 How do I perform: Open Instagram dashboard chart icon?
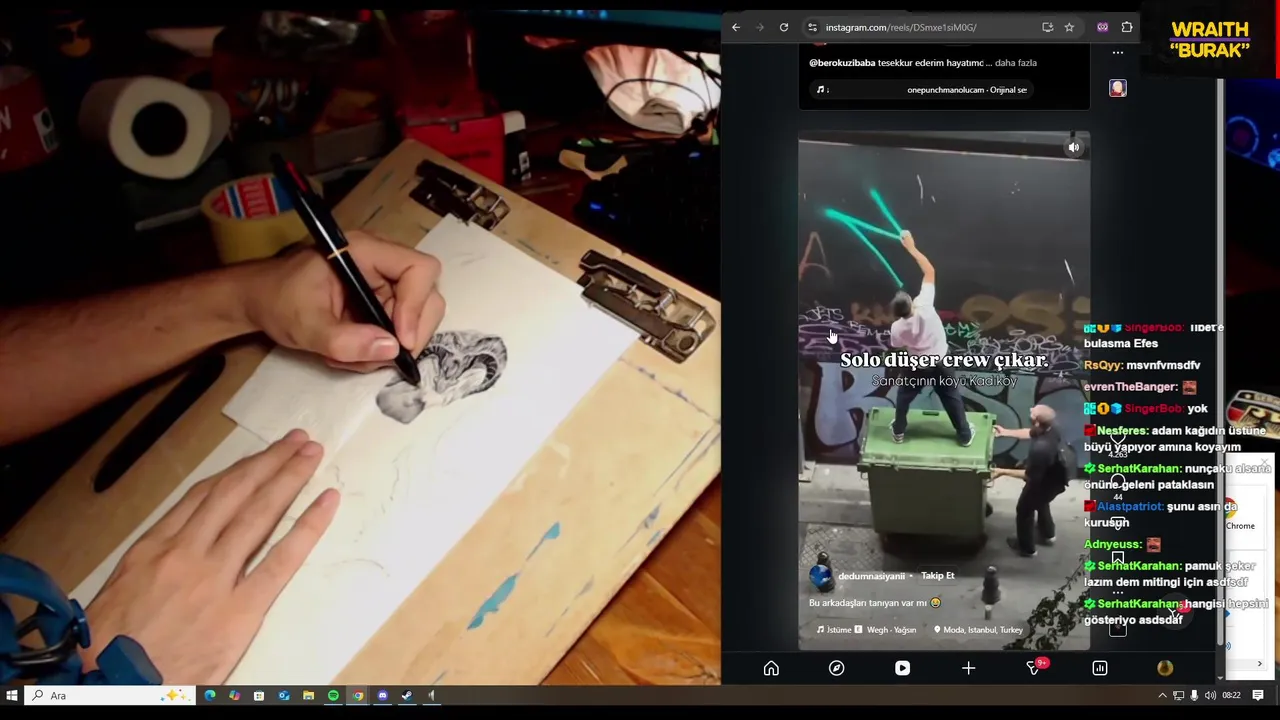coord(1100,668)
